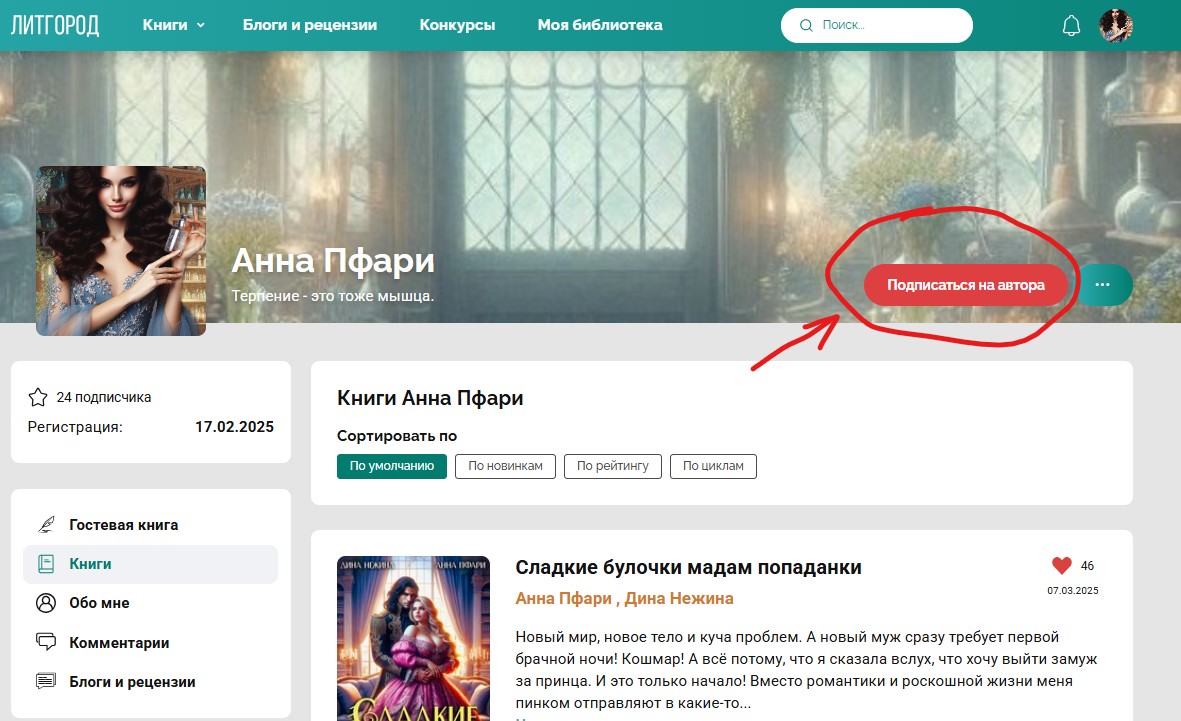Open co-author link Дина Нежина
This screenshot has height=721, width=1181.
coord(679,598)
